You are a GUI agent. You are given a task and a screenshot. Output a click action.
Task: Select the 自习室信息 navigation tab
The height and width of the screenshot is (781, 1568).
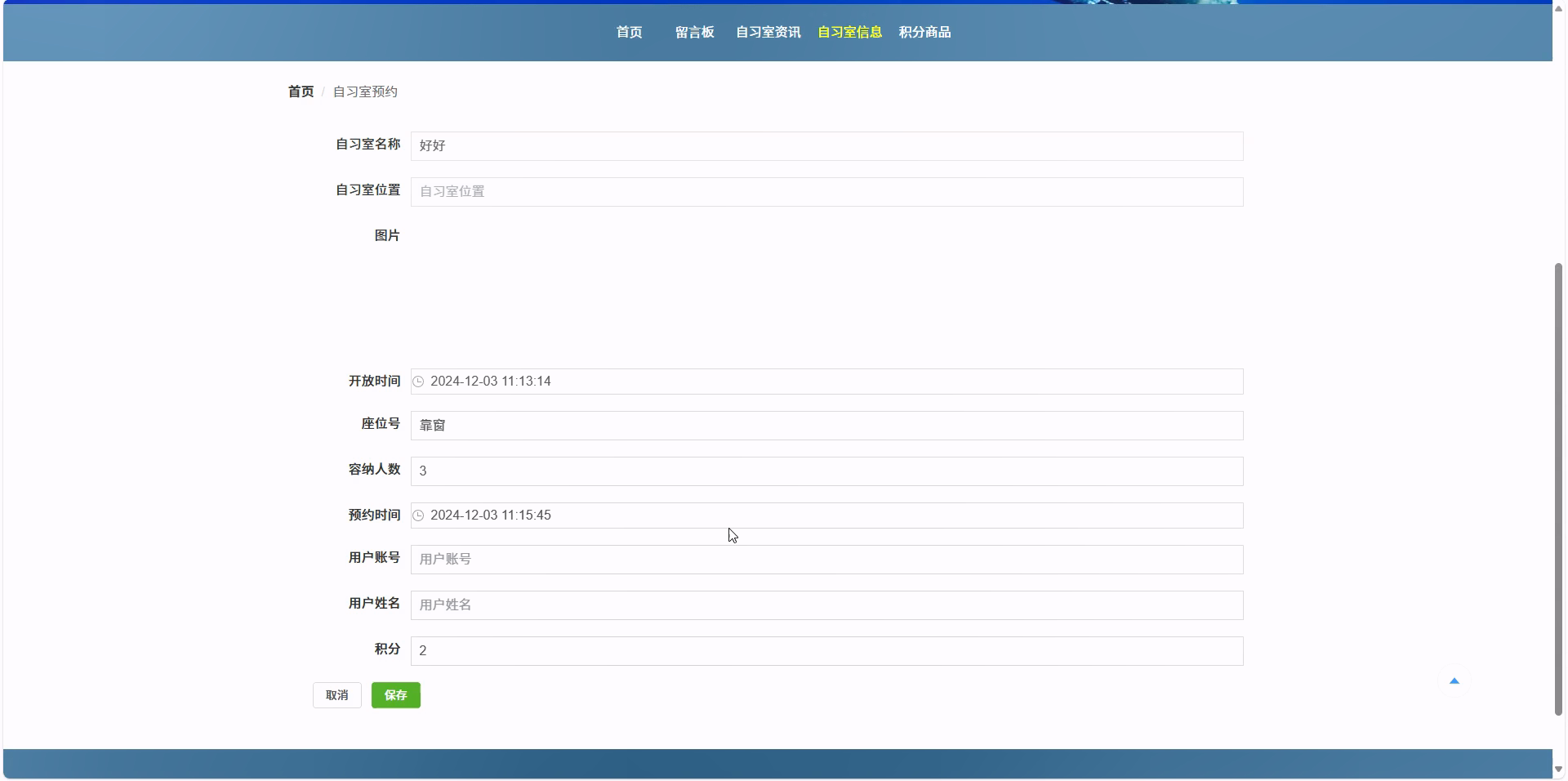click(849, 32)
